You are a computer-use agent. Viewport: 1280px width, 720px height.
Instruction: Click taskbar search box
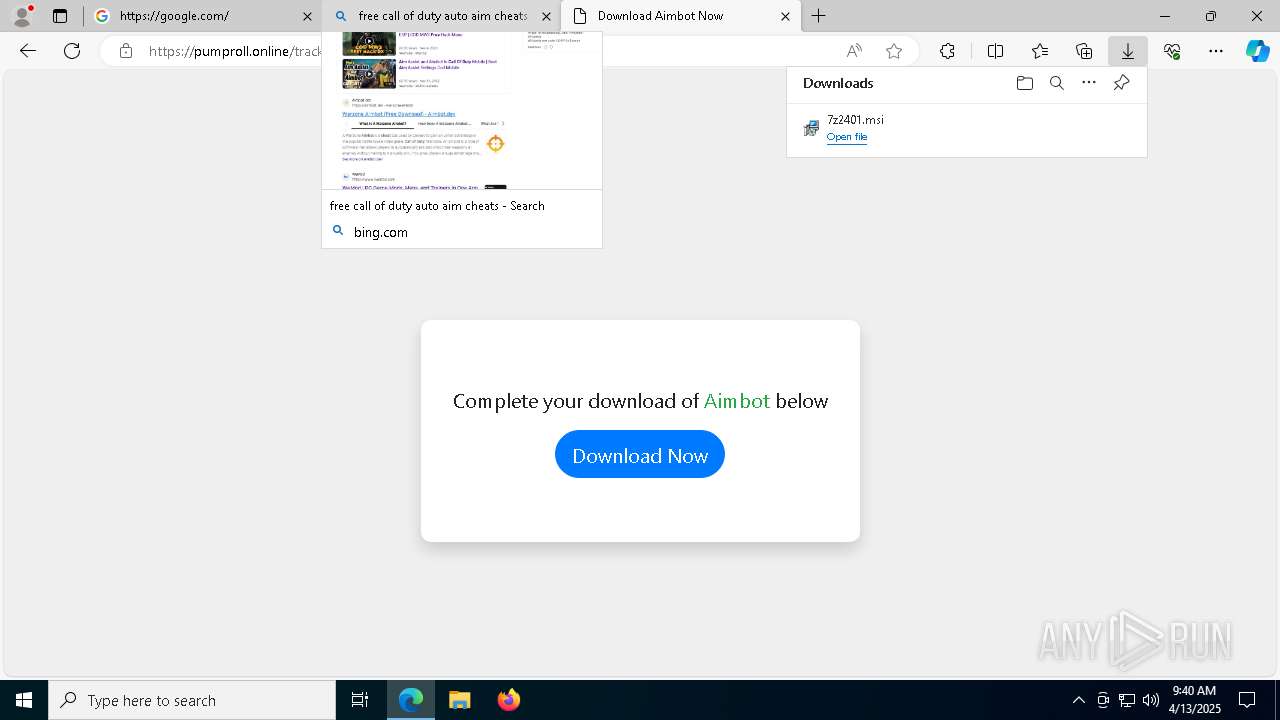pos(192,700)
